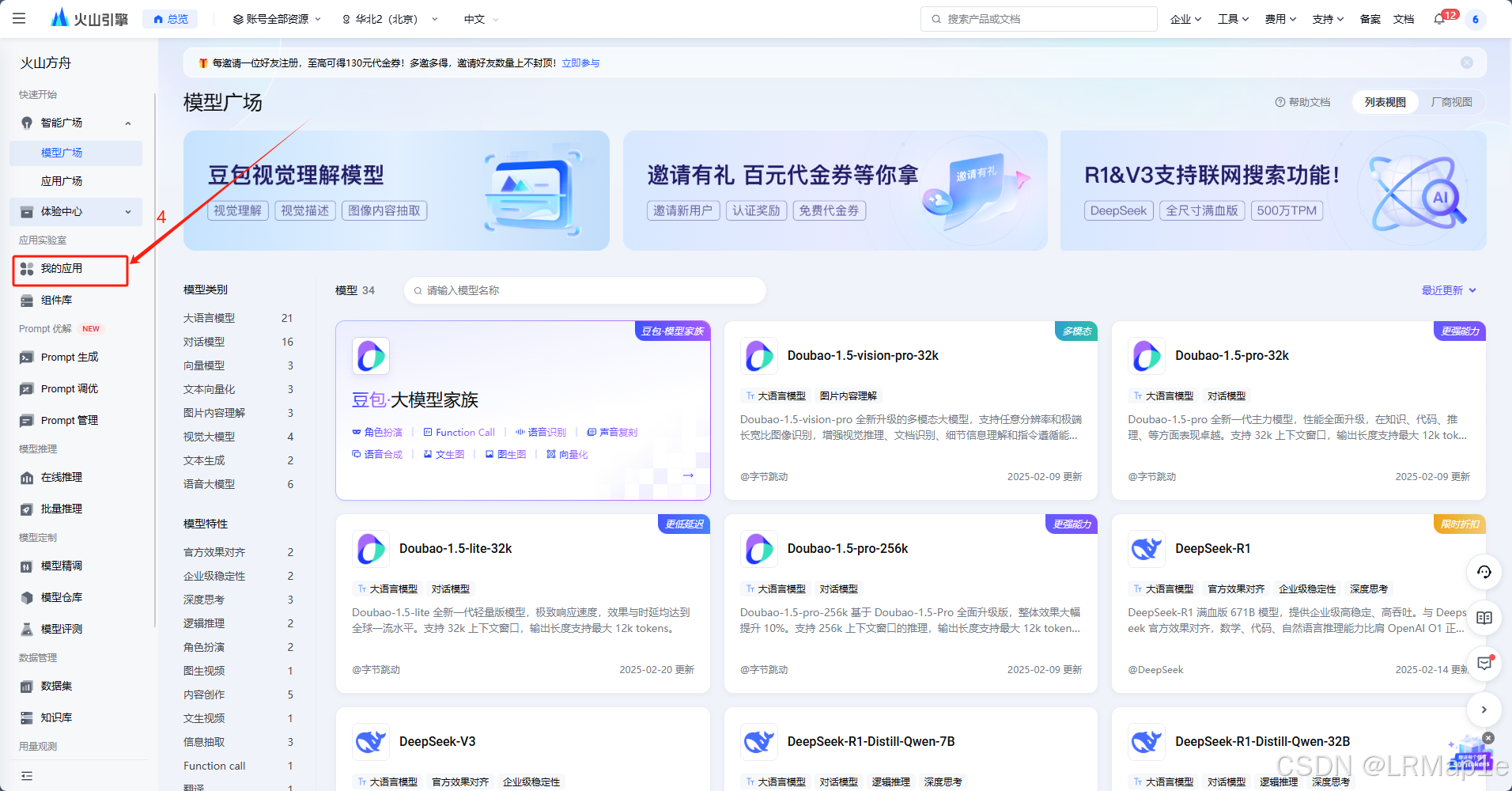
Task: Click the Prompt 调优 icon
Action: [x=27, y=389]
